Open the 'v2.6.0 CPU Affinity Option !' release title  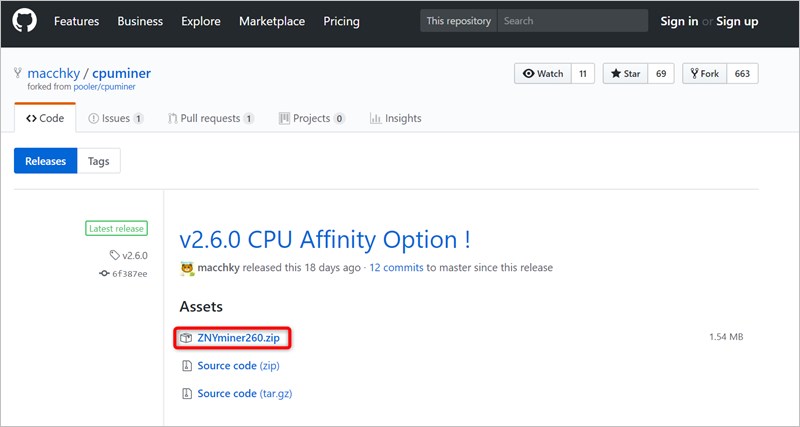(x=325, y=240)
